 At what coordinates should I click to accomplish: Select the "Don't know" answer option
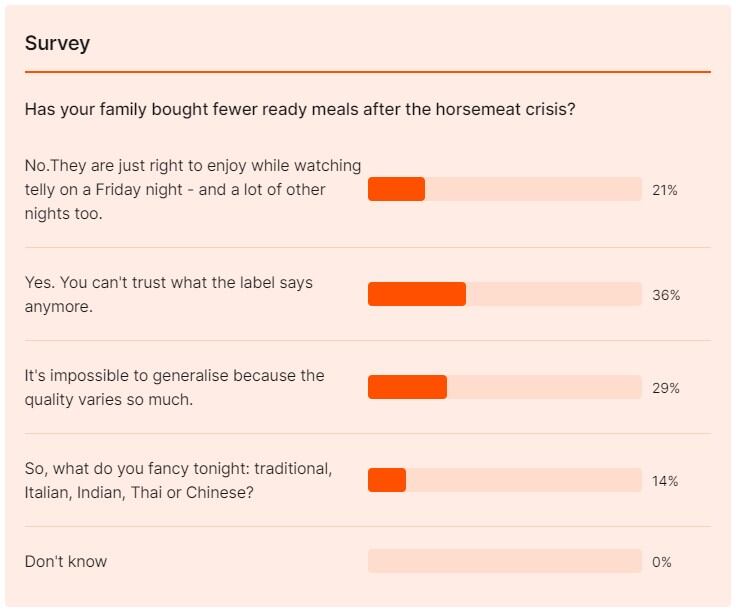pos(66,561)
